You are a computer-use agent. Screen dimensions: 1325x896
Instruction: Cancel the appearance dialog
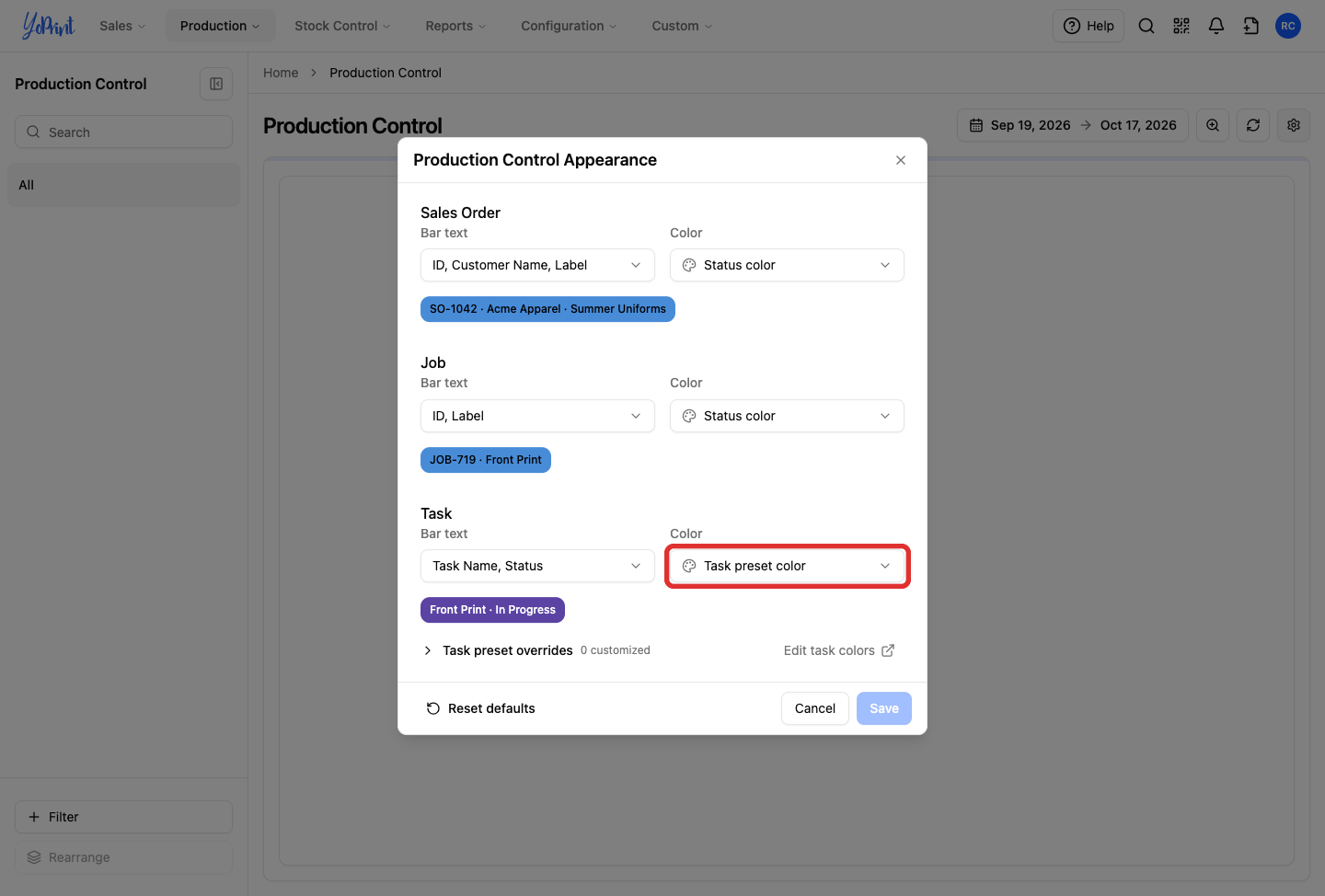click(815, 708)
